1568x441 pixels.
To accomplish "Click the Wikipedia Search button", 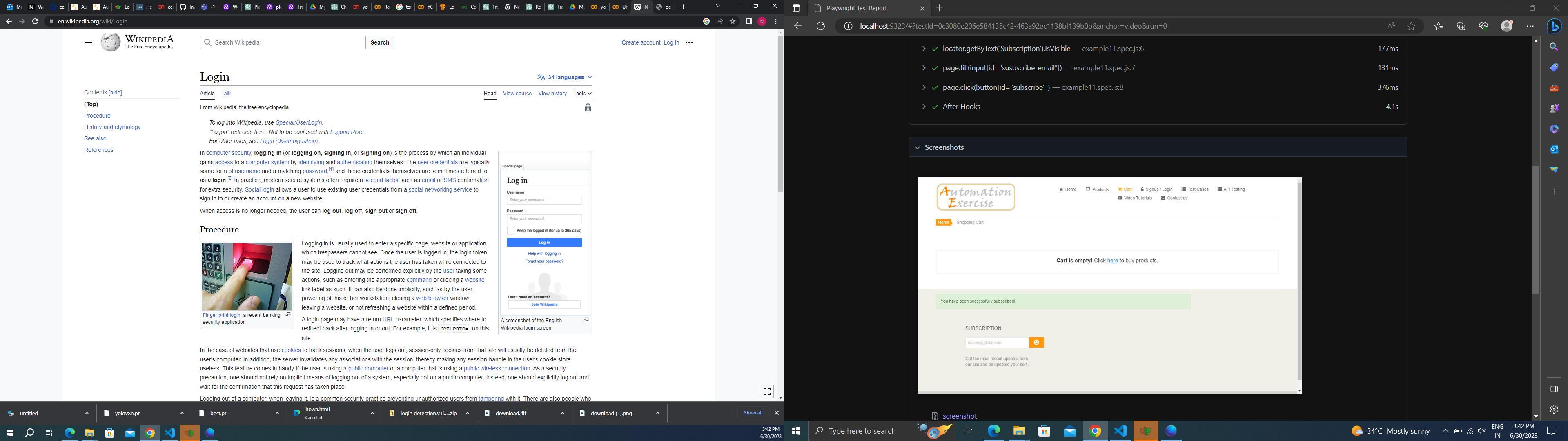I will 380,42.
